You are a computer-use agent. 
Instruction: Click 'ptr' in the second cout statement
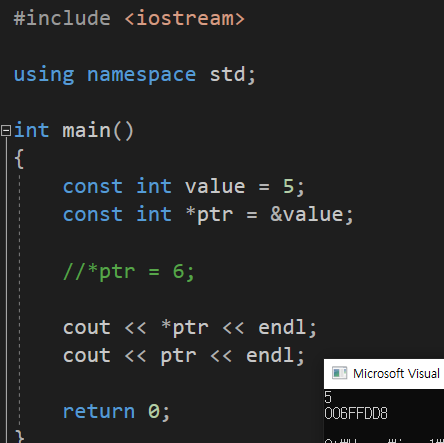pos(178,356)
